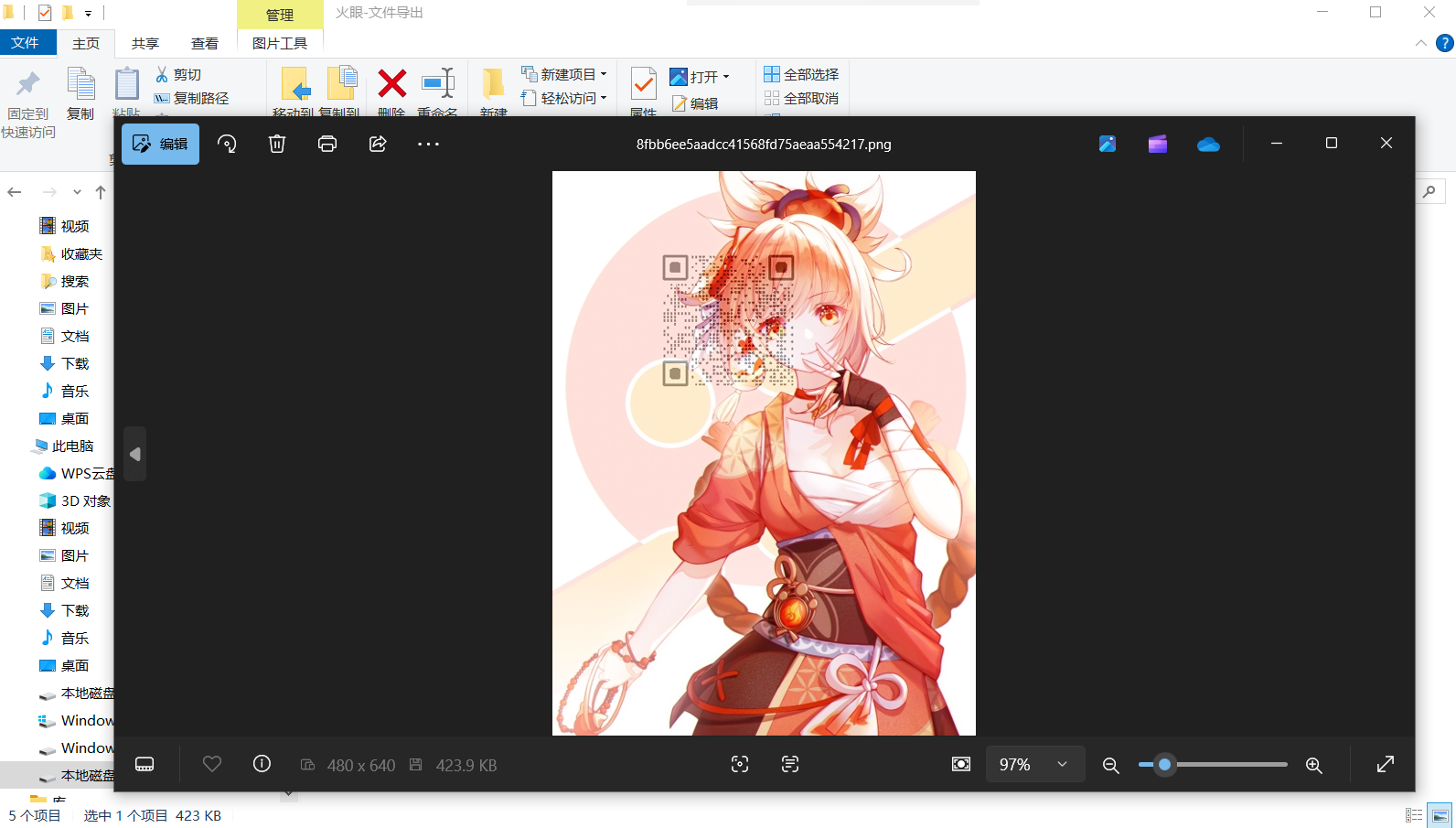1456x828 pixels.
Task: Click the OneDrive cloud icon
Action: (x=1208, y=144)
